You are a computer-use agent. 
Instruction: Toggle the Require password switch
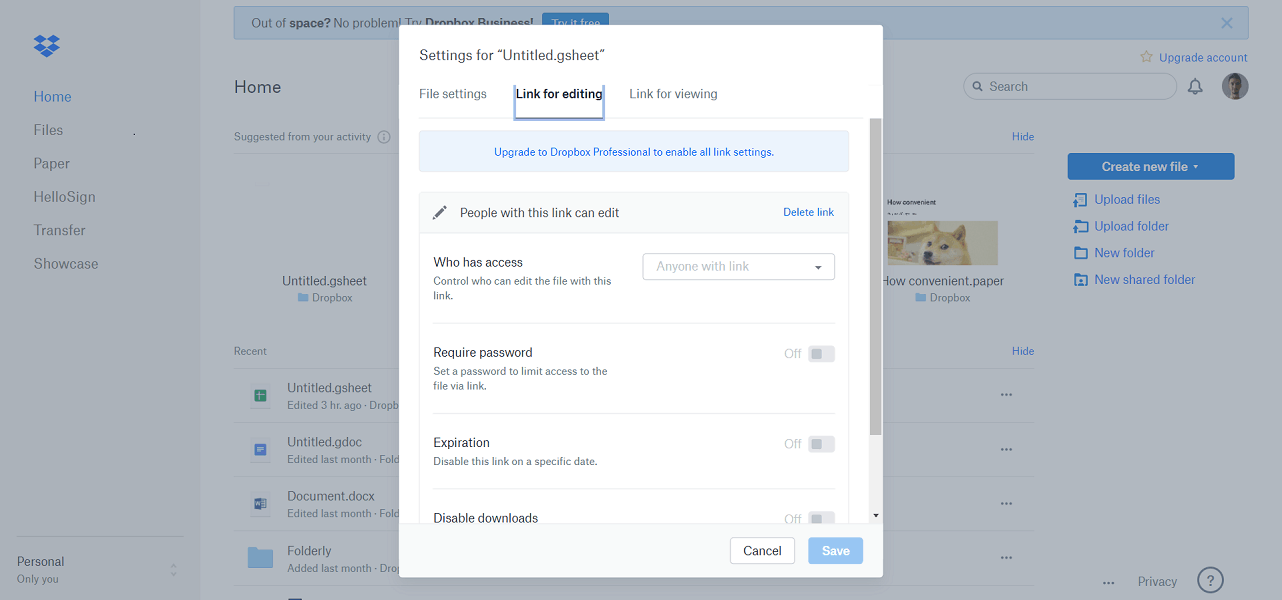(821, 354)
